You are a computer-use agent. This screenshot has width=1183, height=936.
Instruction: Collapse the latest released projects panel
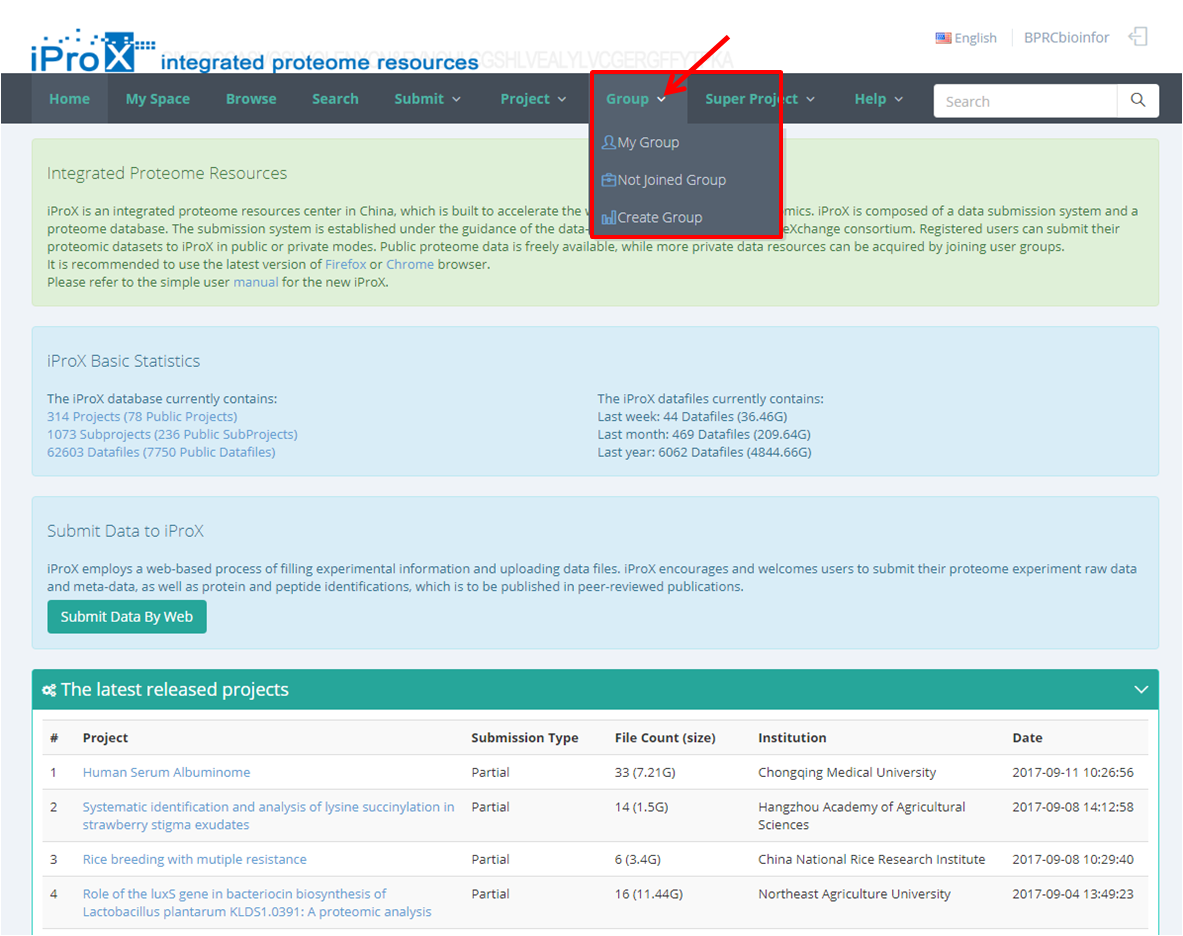click(1141, 689)
